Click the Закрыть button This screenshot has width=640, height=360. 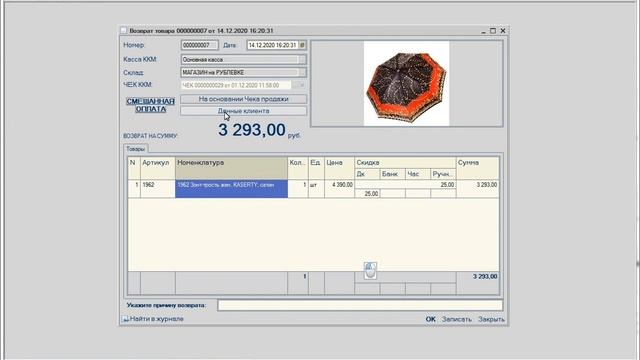click(491, 319)
